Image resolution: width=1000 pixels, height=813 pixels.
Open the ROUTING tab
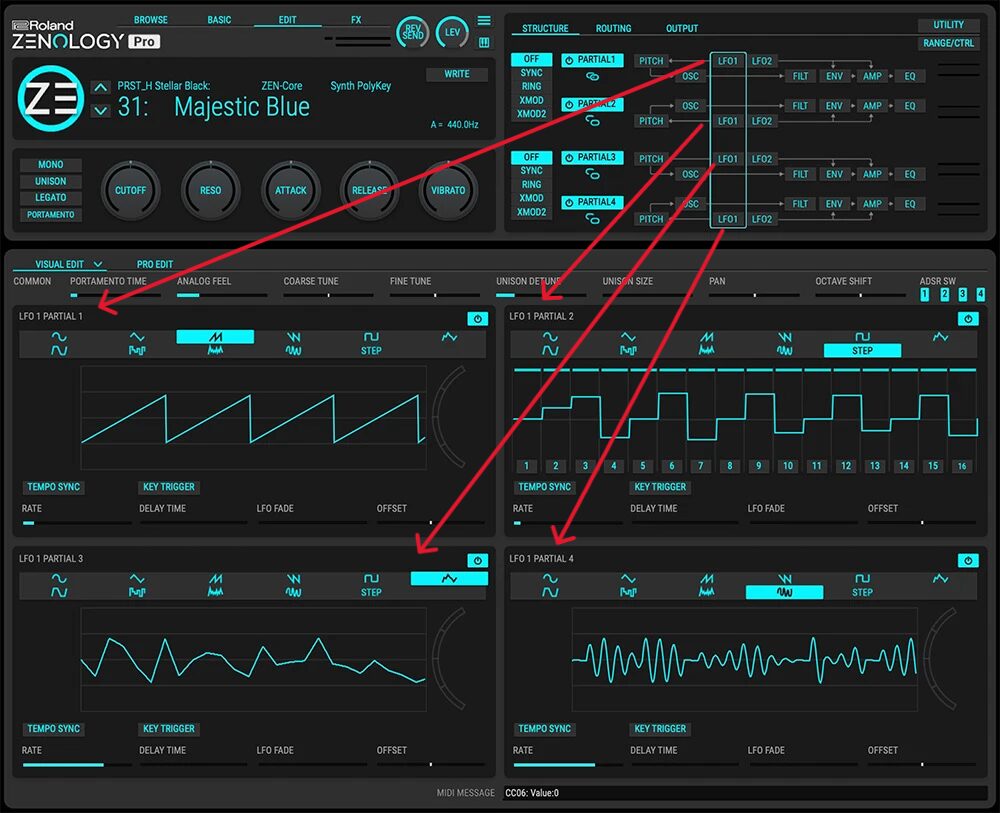click(x=613, y=28)
